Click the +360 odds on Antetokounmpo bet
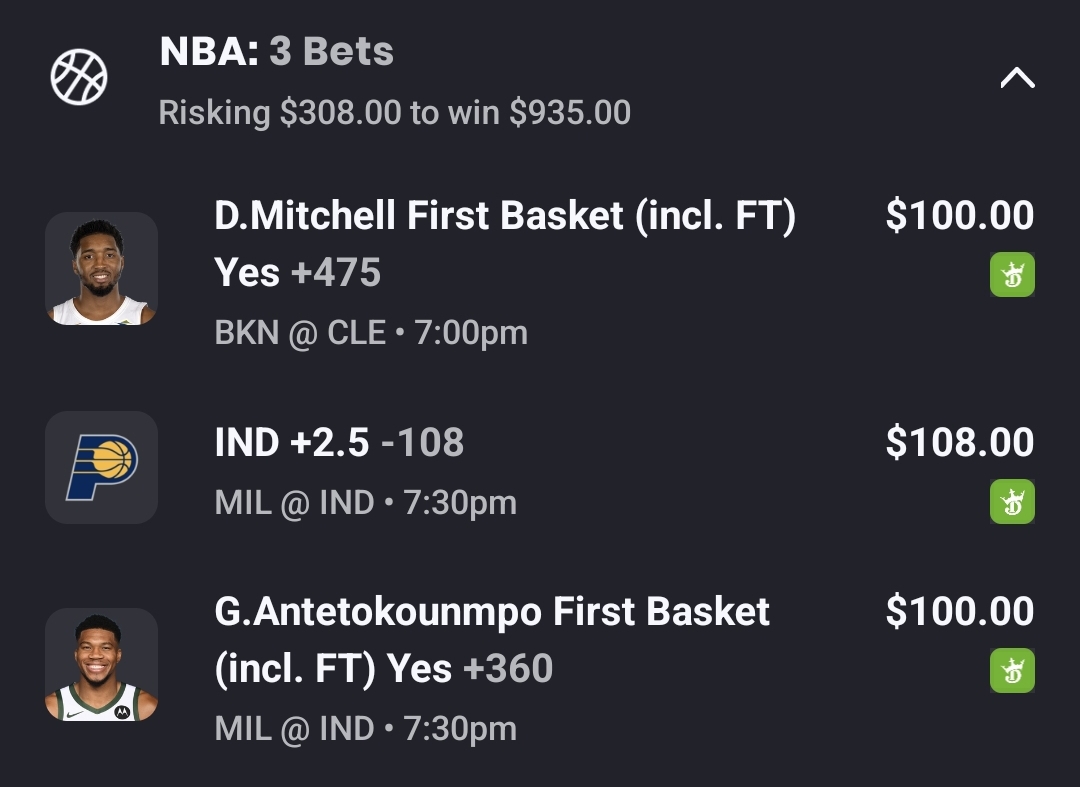Image resolution: width=1080 pixels, height=787 pixels. pos(508,668)
